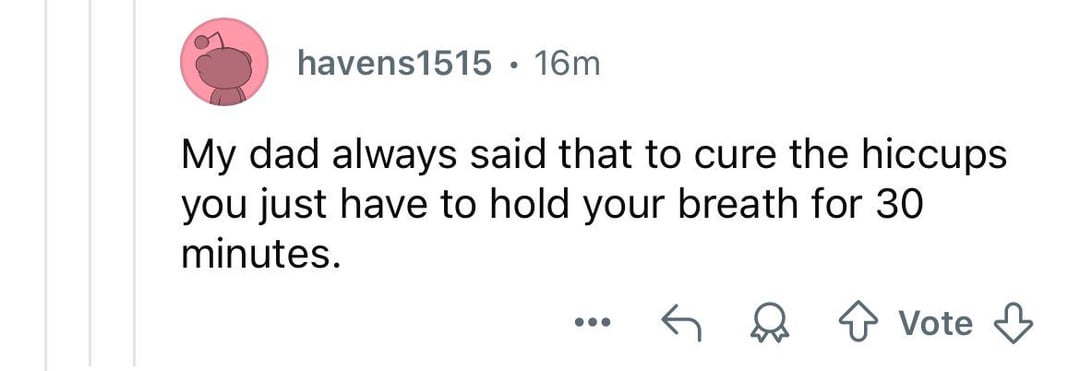Click the comment line starting 'you just have'
This screenshot has height=371, width=1080.
551,206
